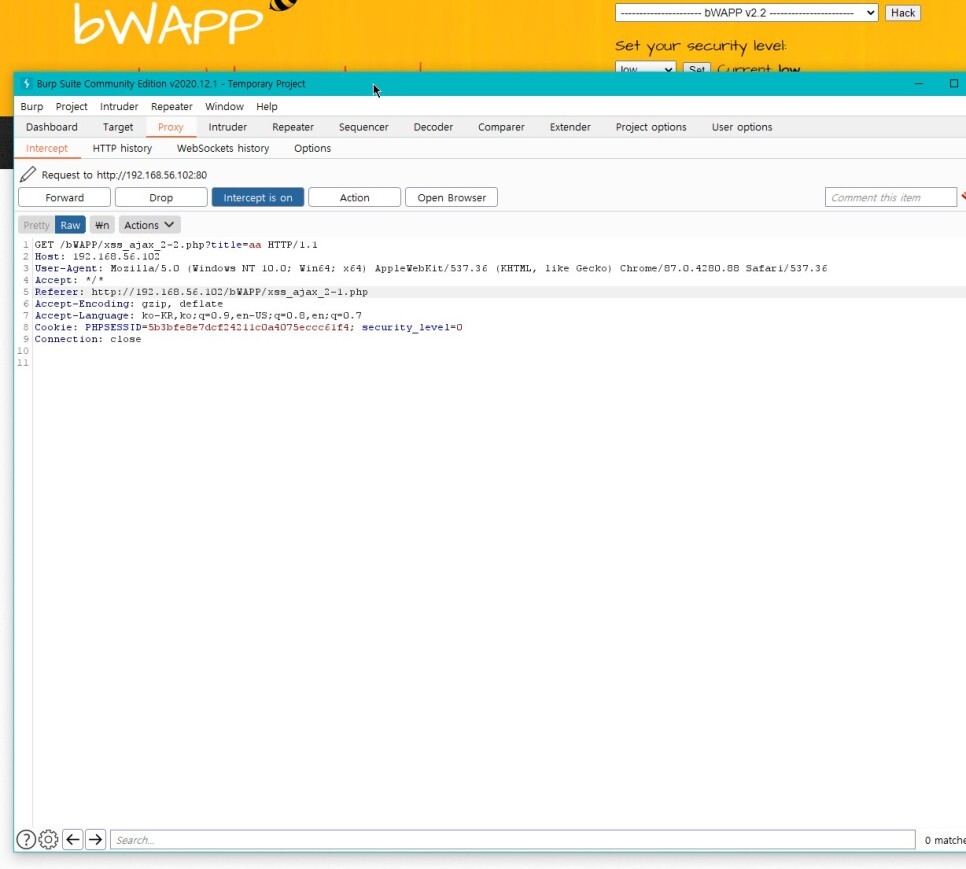
Task: Click the GET request line in editor
Action: click(176, 245)
